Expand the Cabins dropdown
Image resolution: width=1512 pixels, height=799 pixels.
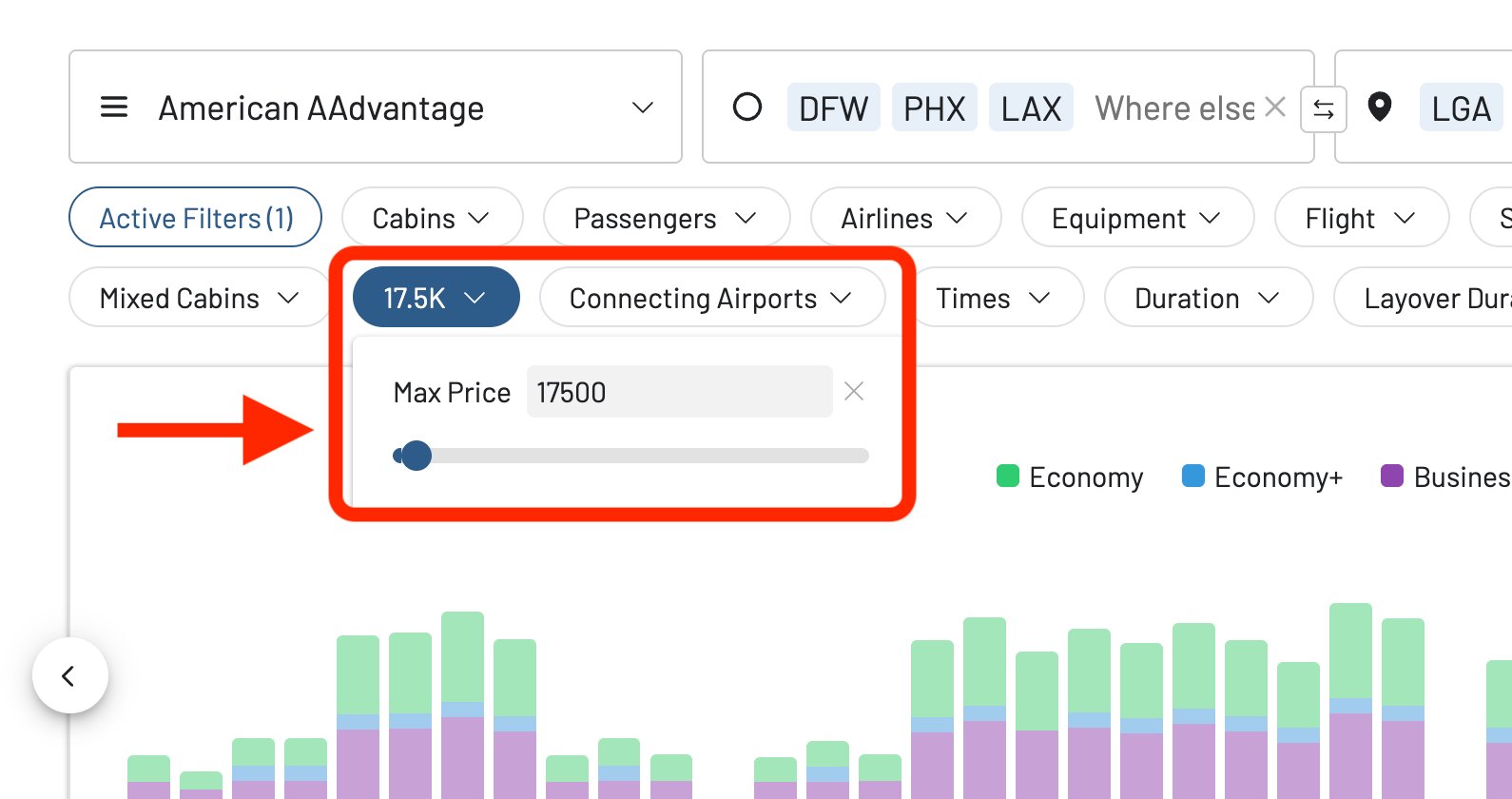click(432, 217)
